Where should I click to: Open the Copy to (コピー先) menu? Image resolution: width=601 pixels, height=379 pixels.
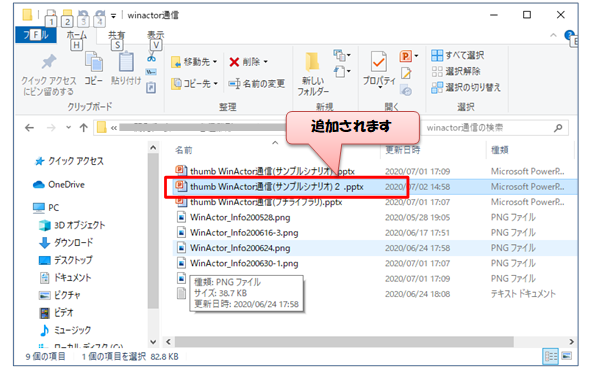194,84
